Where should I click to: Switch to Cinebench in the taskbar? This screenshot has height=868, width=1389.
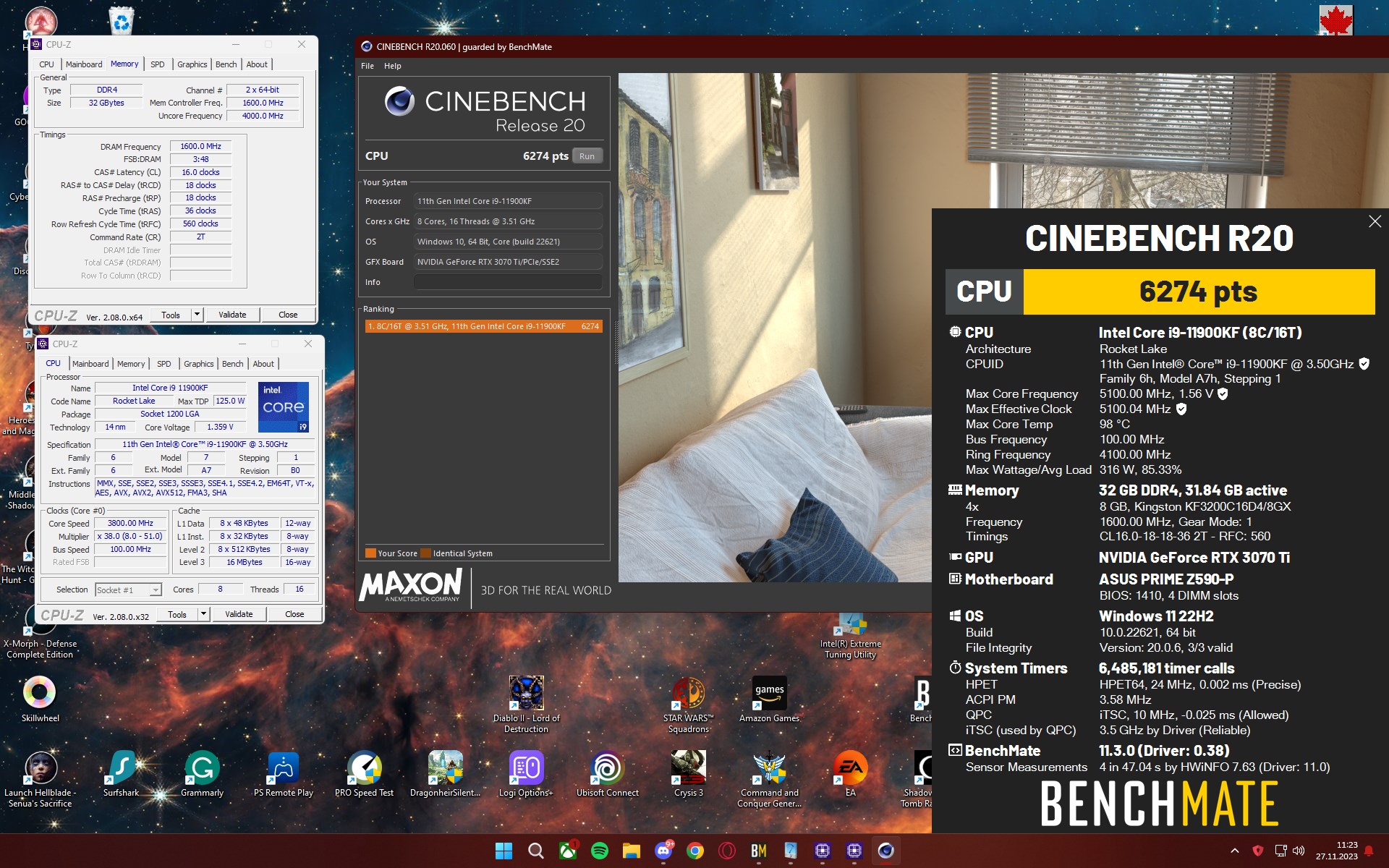(886, 851)
